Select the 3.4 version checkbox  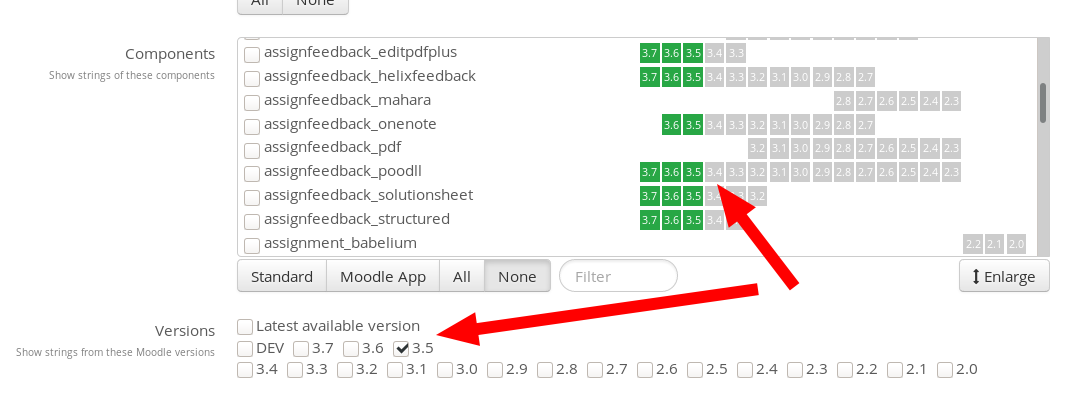point(245,370)
